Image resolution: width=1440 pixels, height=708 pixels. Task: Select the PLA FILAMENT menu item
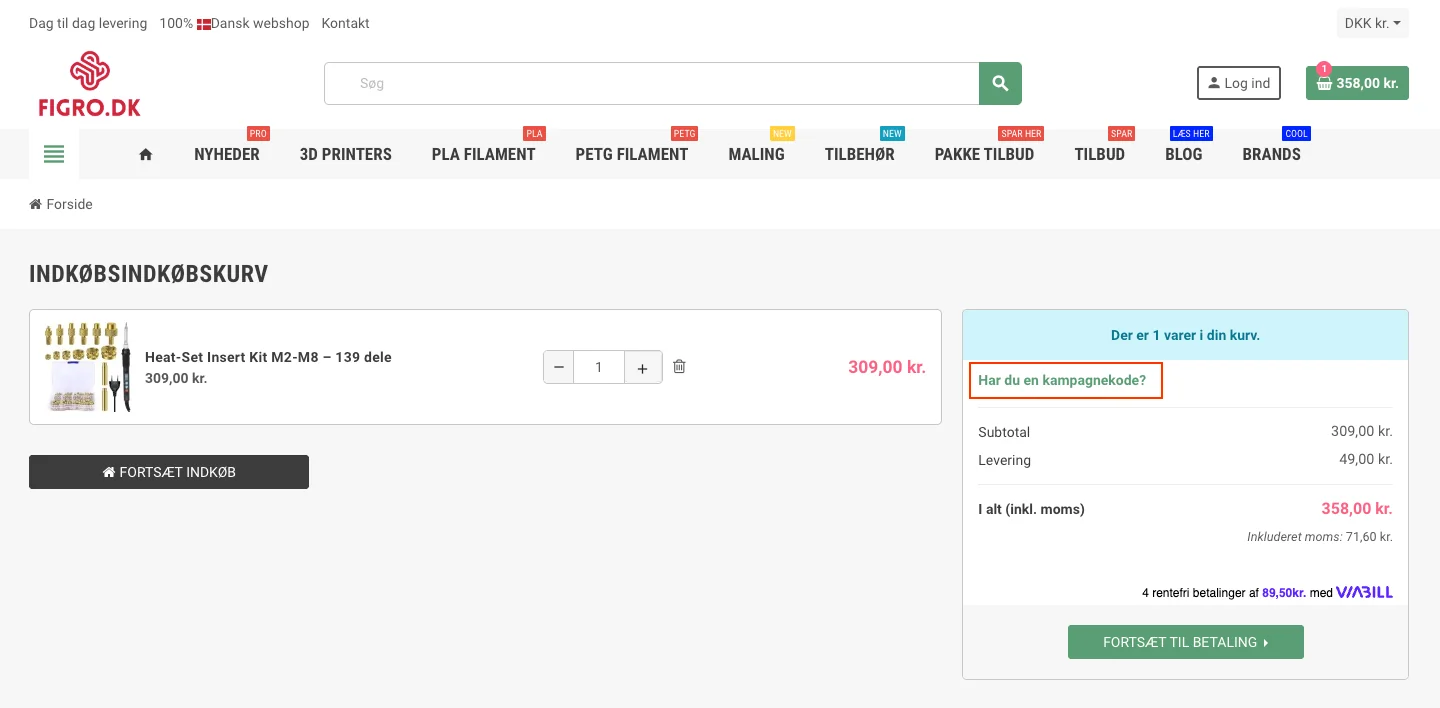(484, 154)
